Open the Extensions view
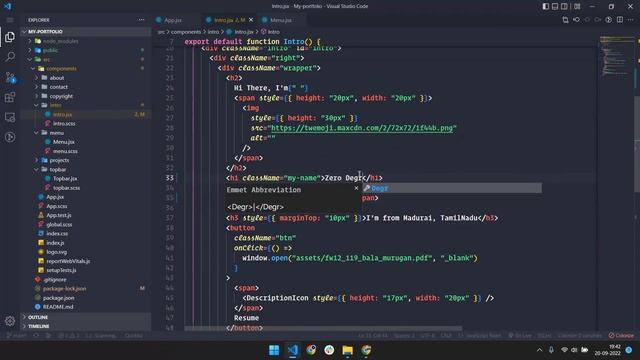Viewport: 640px width, 360px height. click(x=10, y=97)
